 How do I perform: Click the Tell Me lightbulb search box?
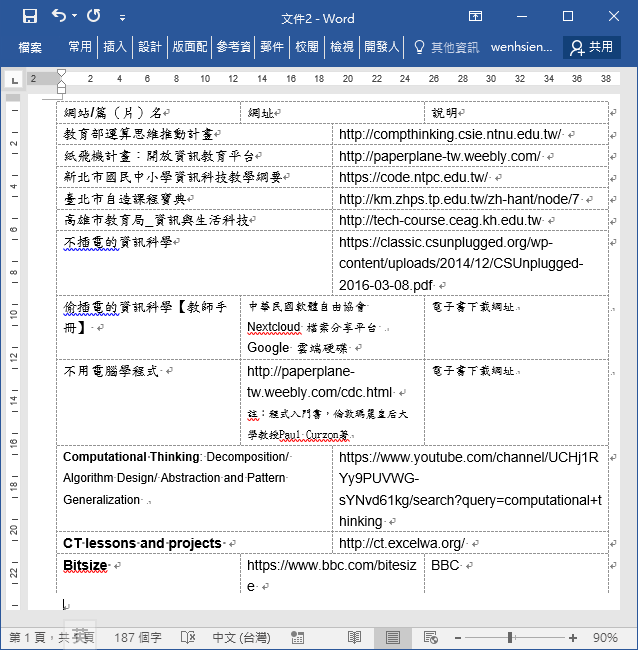point(446,47)
